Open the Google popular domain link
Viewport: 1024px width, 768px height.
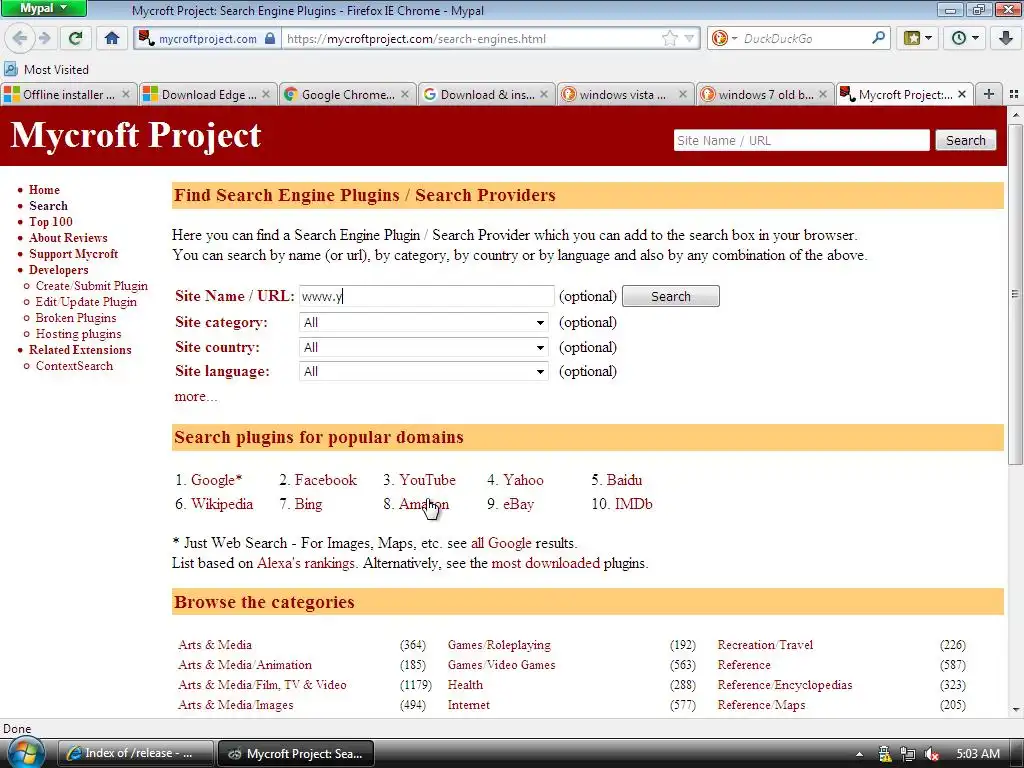coord(216,480)
